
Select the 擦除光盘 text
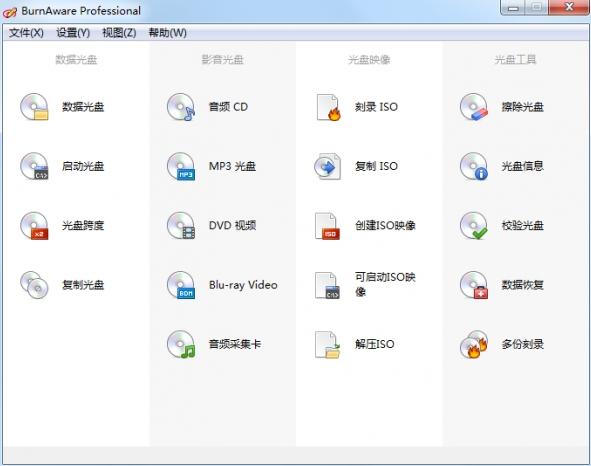point(523,107)
